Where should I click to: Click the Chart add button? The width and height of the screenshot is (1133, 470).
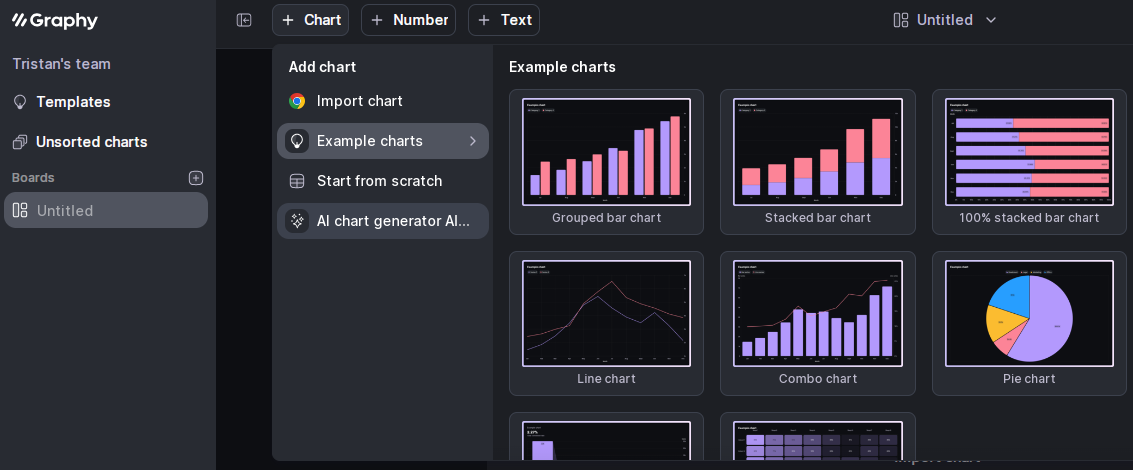click(x=311, y=20)
